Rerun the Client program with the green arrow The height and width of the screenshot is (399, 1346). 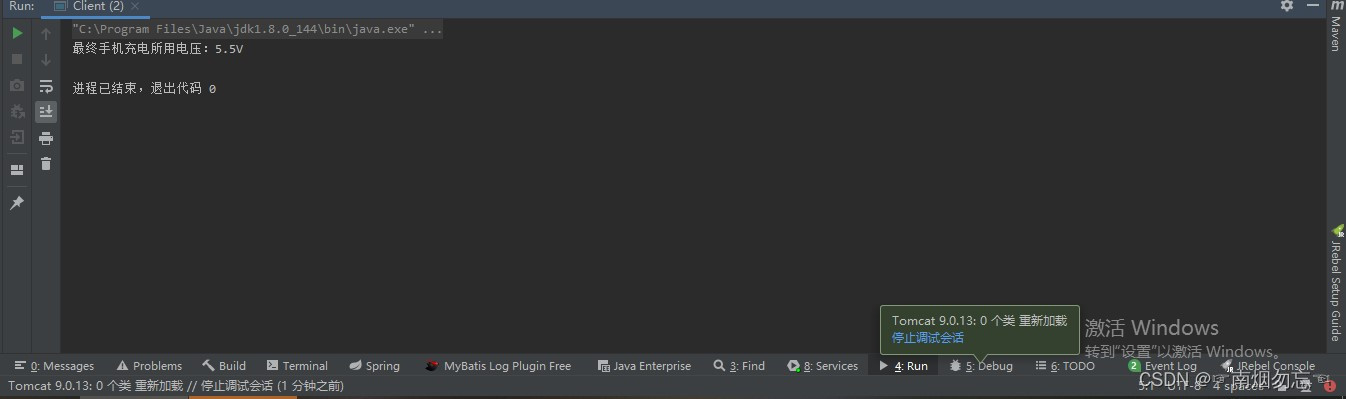tap(17, 33)
